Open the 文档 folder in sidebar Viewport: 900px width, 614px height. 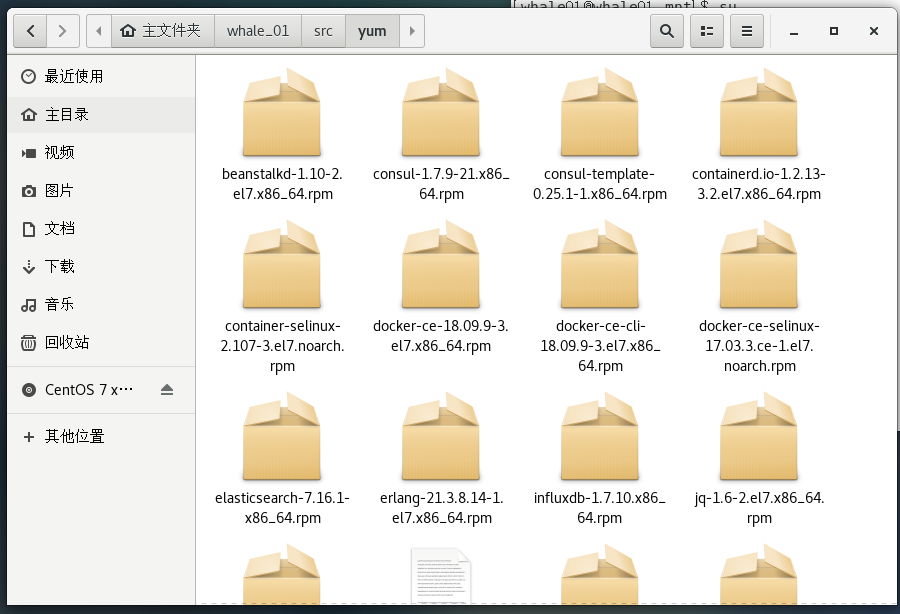coord(102,228)
